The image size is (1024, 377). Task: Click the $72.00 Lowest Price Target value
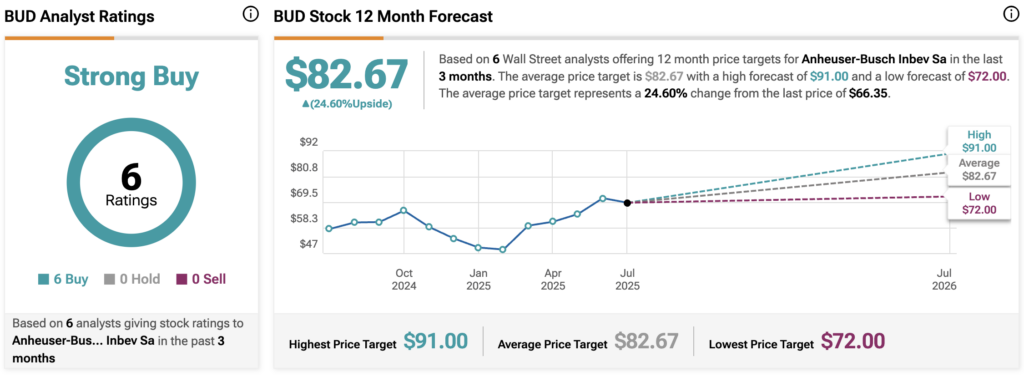(x=852, y=341)
